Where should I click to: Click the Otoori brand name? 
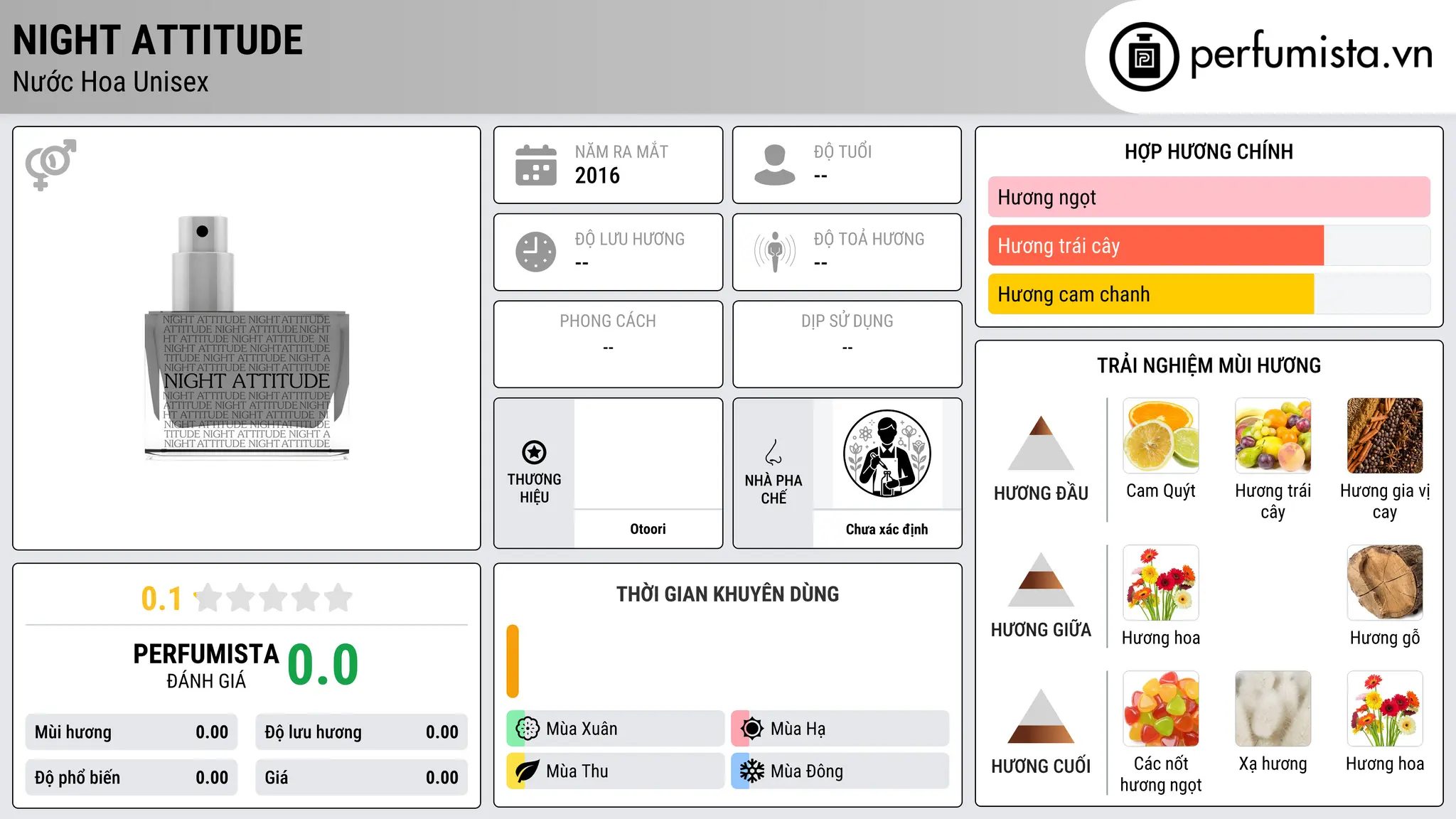coord(648,529)
